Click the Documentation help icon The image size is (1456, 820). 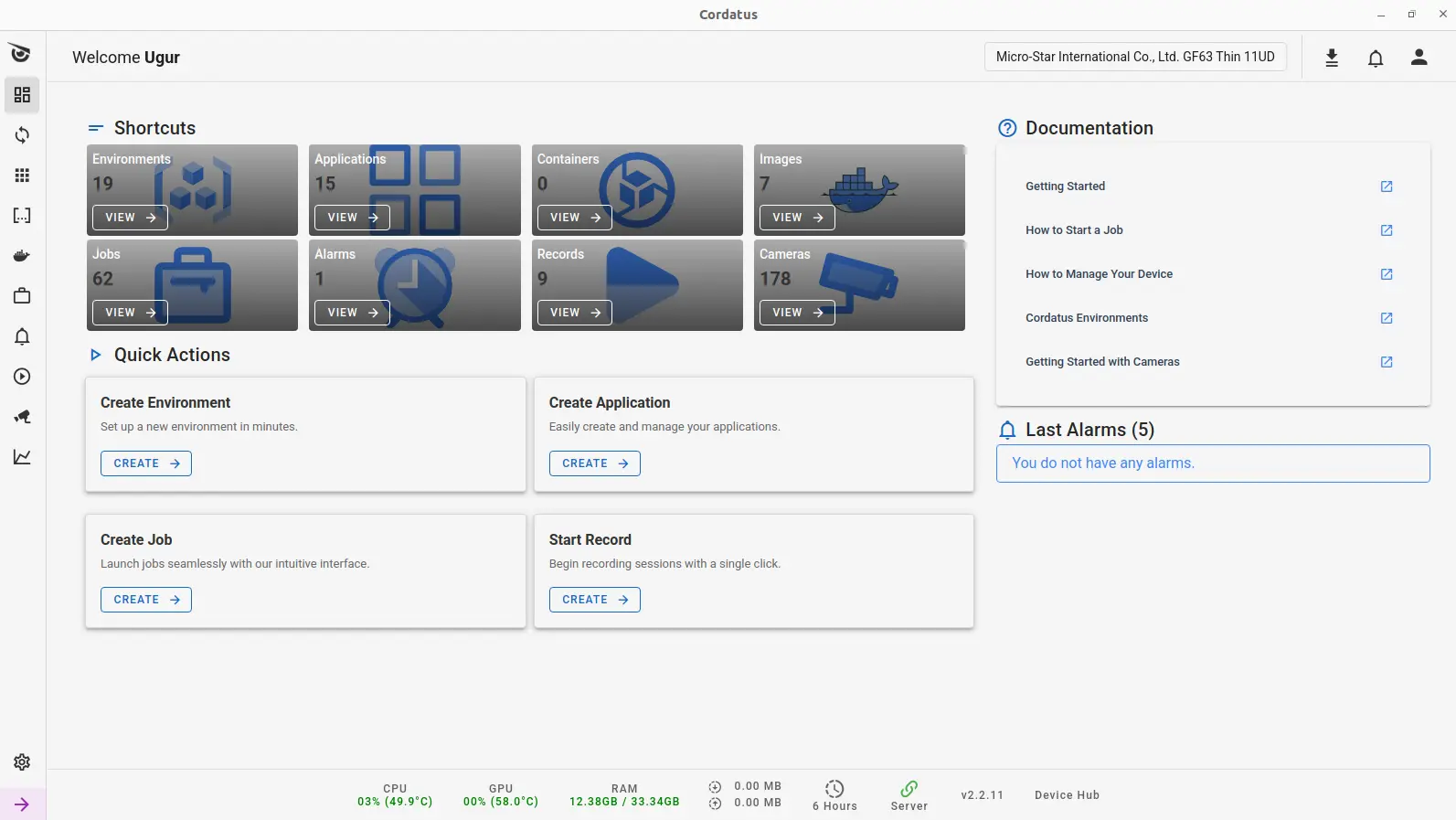[1007, 128]
